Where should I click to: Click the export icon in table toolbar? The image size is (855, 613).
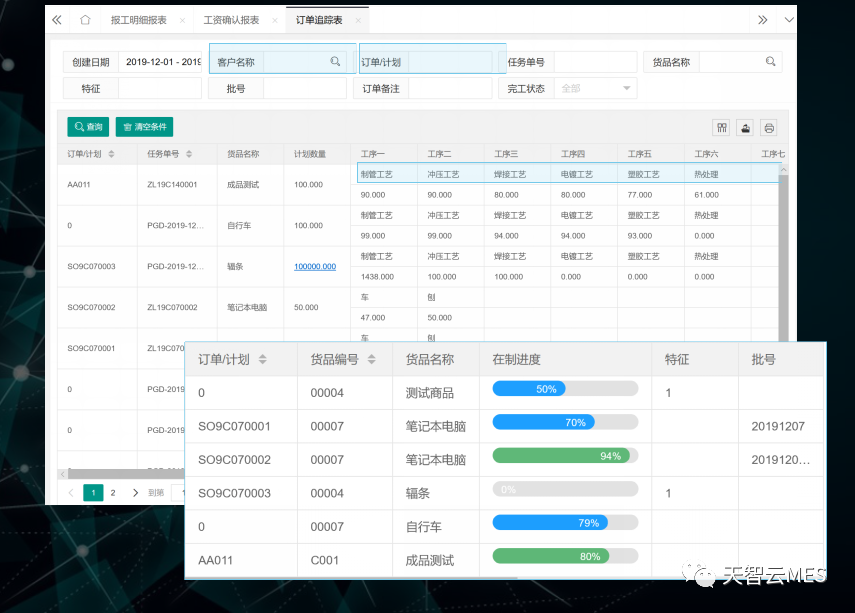pyautogui.click(x=745, y=127)
